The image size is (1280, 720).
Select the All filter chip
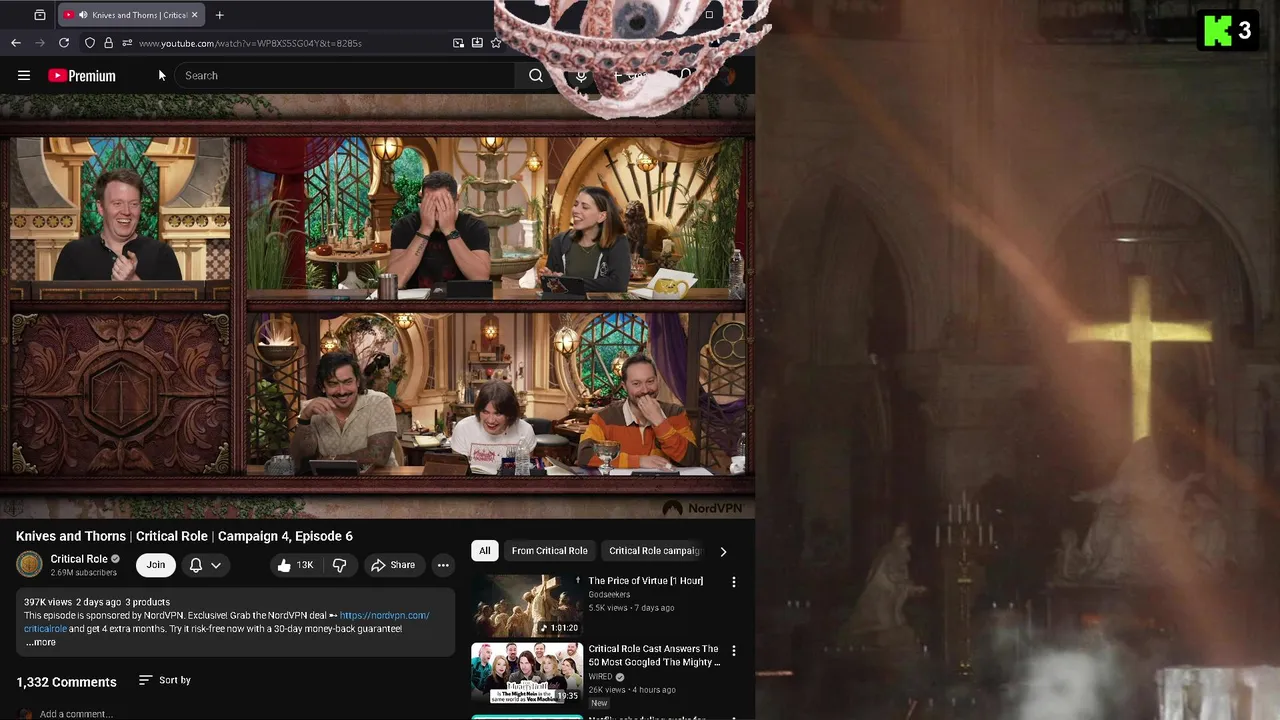click(484, 551)
